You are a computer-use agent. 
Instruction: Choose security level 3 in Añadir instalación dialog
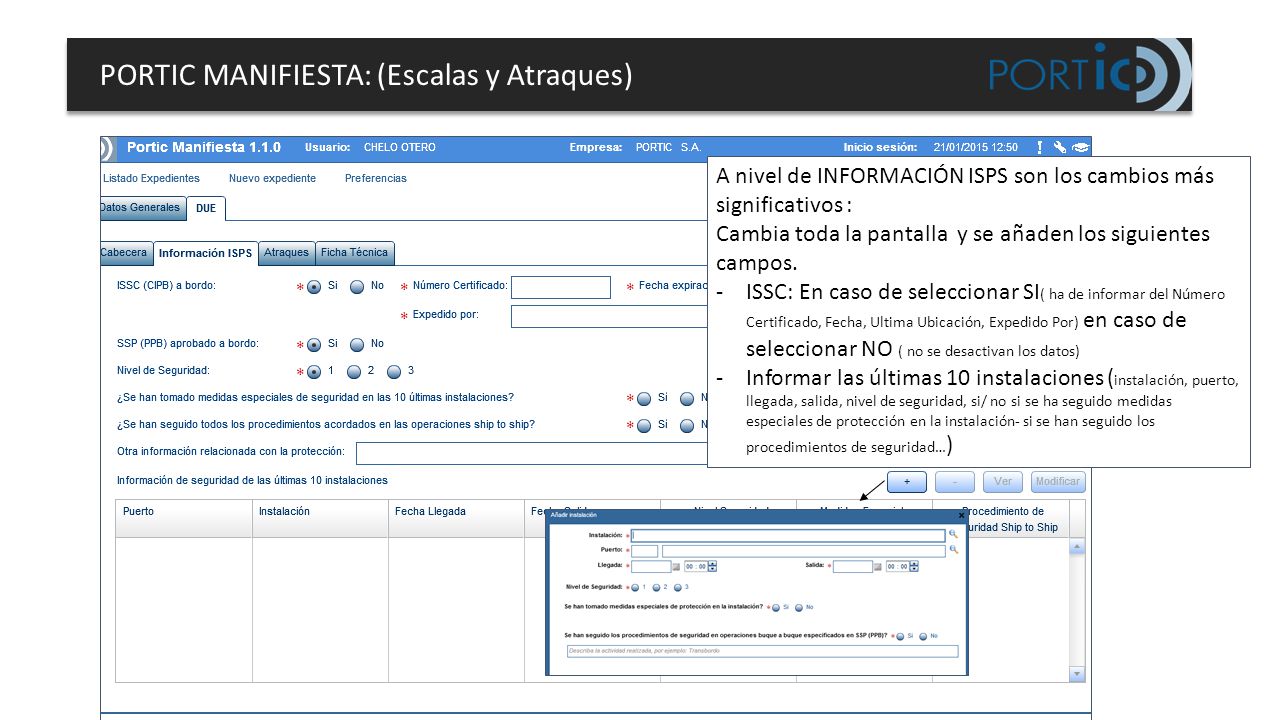[x=677, y=587]
